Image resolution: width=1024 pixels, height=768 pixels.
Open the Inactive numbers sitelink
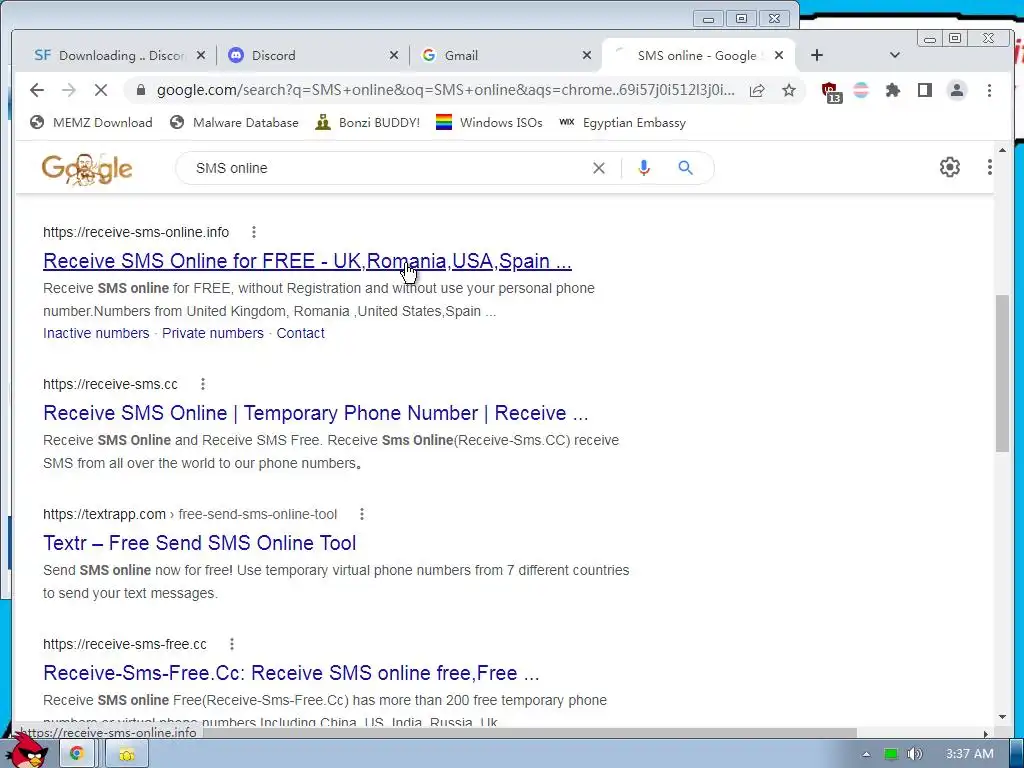click(x=96, y=333)
